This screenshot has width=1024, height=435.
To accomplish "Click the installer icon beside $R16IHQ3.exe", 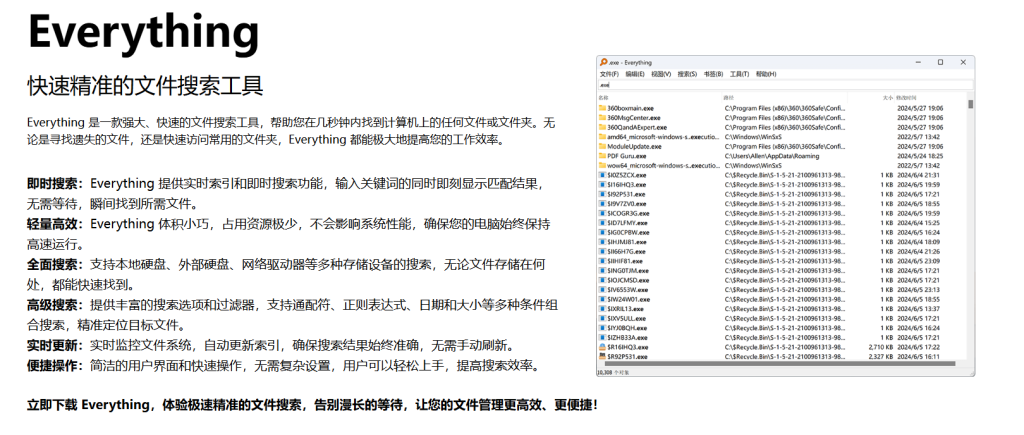I will click(x=602, y=346).
